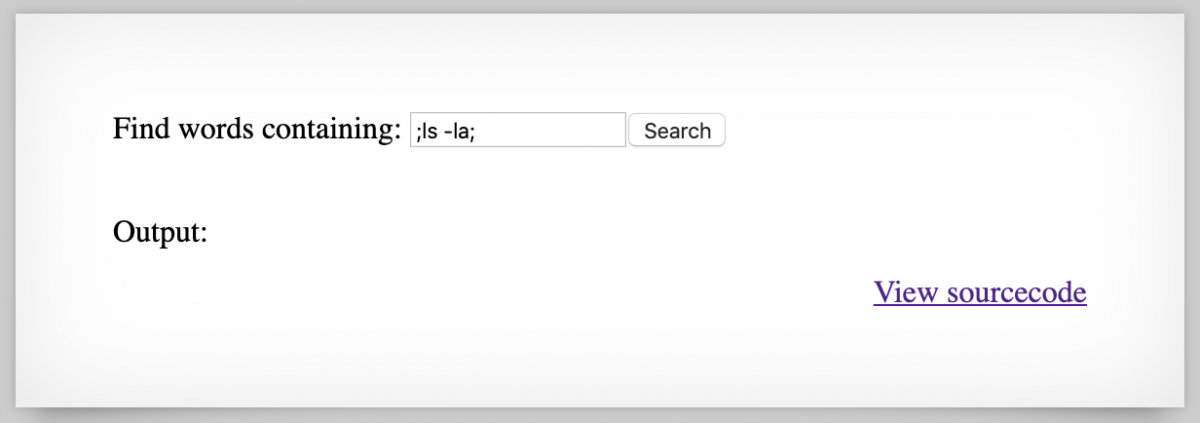Viewport: 1200px width, 423px height.
Task: Click the Search button
Action: pyautogui.click(x=677, y=131)
